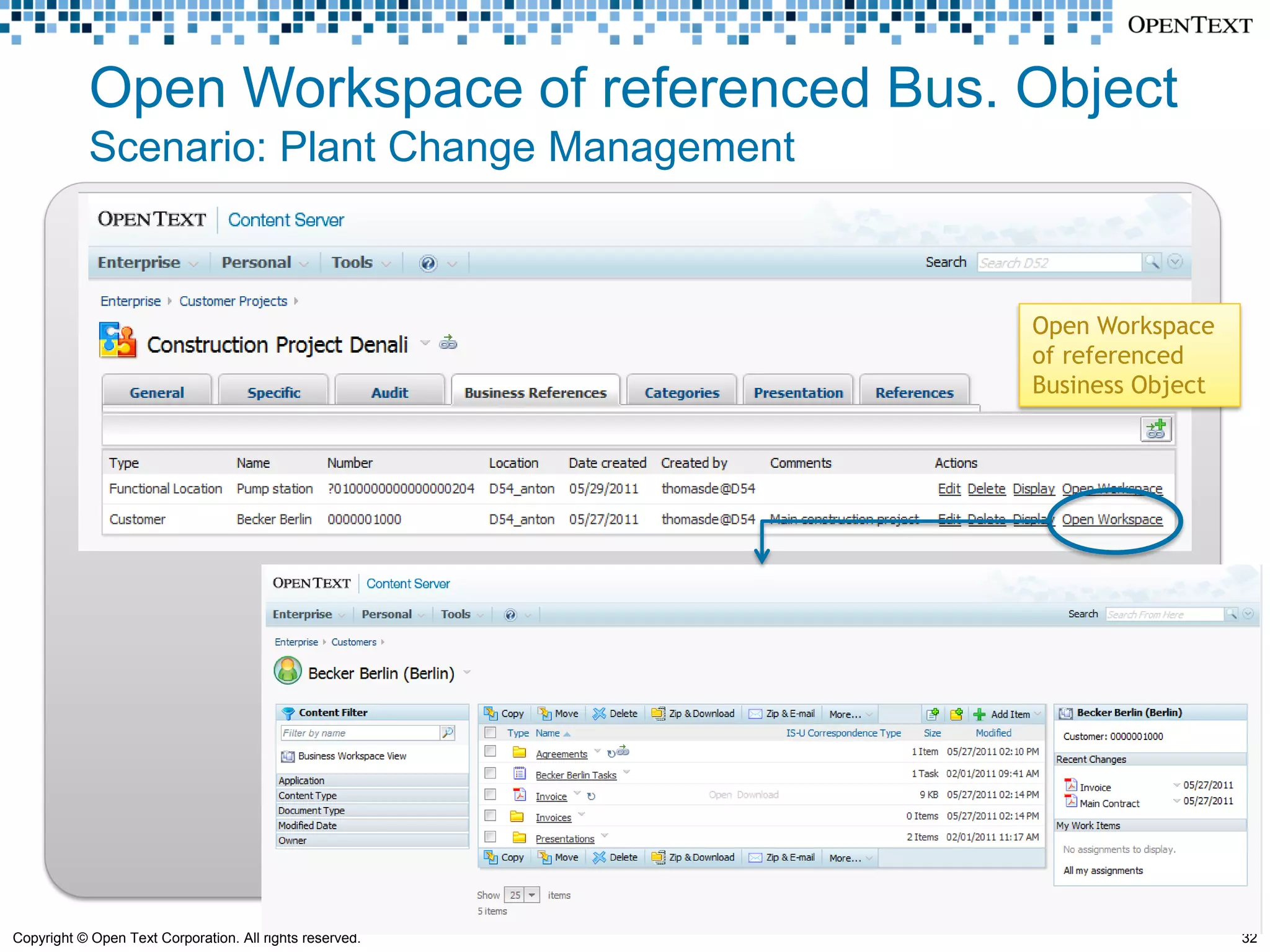
Task: Click the Main Contract PDF icon in Recent Changes
Action: tap(1071, 801)
